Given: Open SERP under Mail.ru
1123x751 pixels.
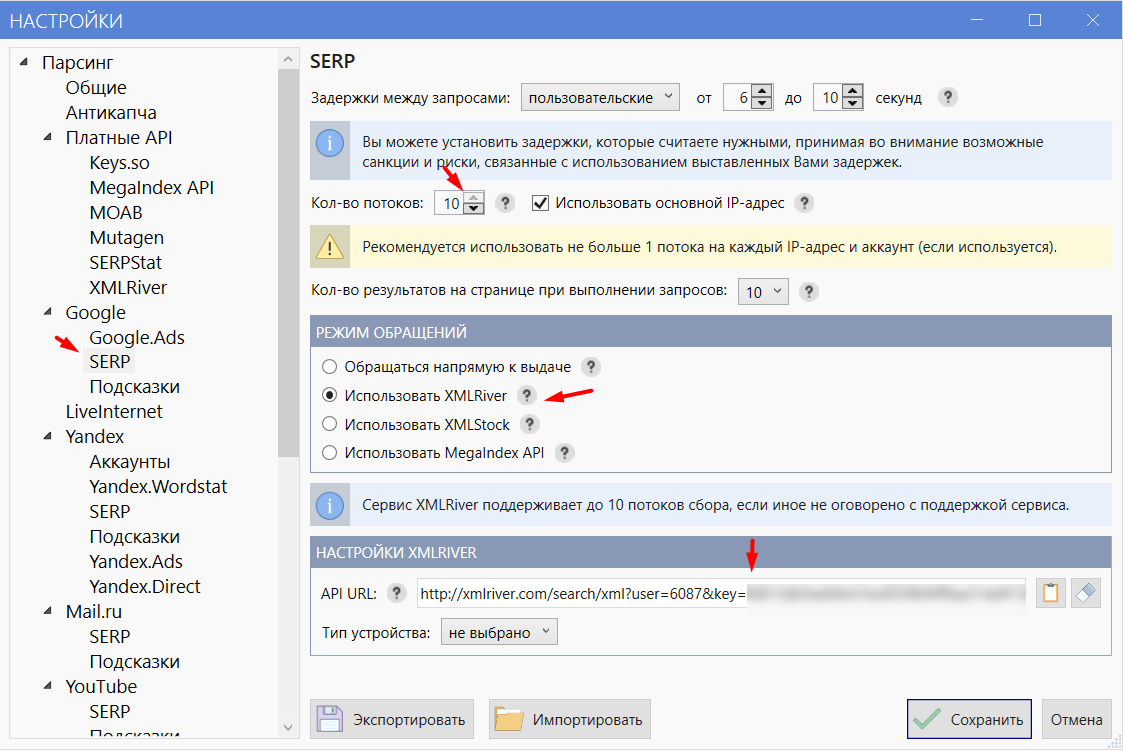Looking at the screenshot, I should click(110, 636).
